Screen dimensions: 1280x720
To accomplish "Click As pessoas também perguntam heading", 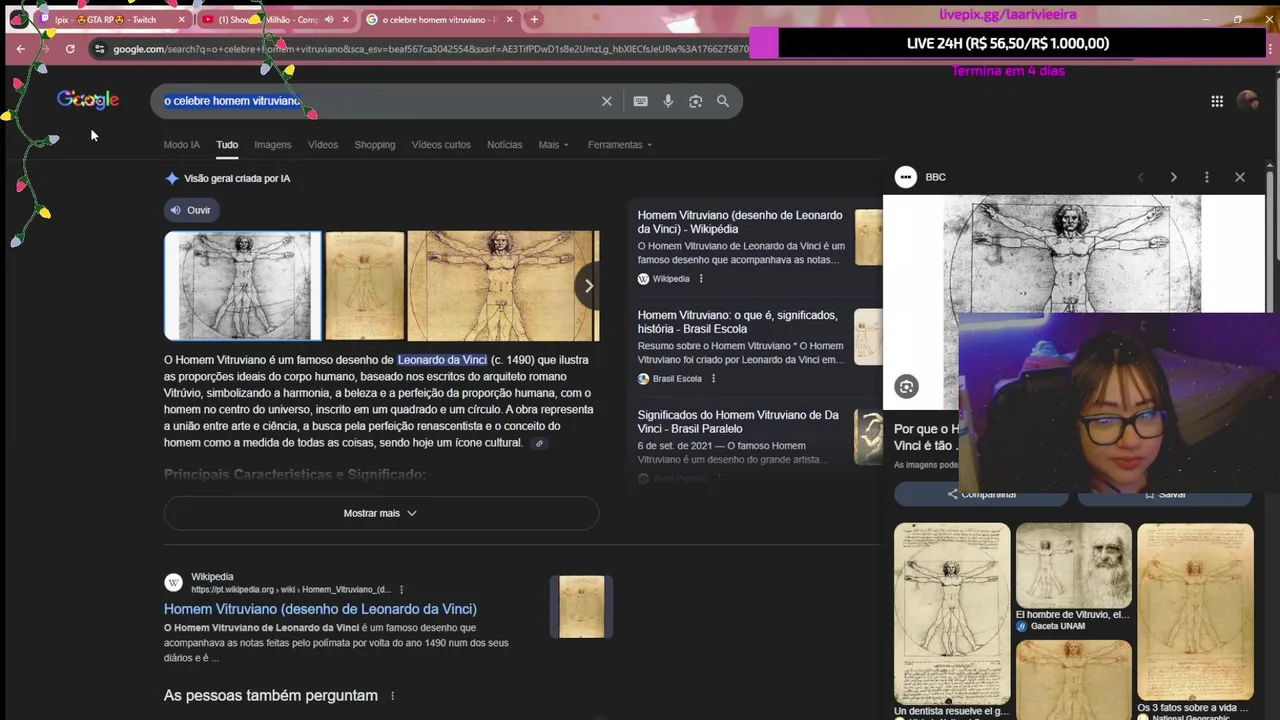I will (271, 696).
